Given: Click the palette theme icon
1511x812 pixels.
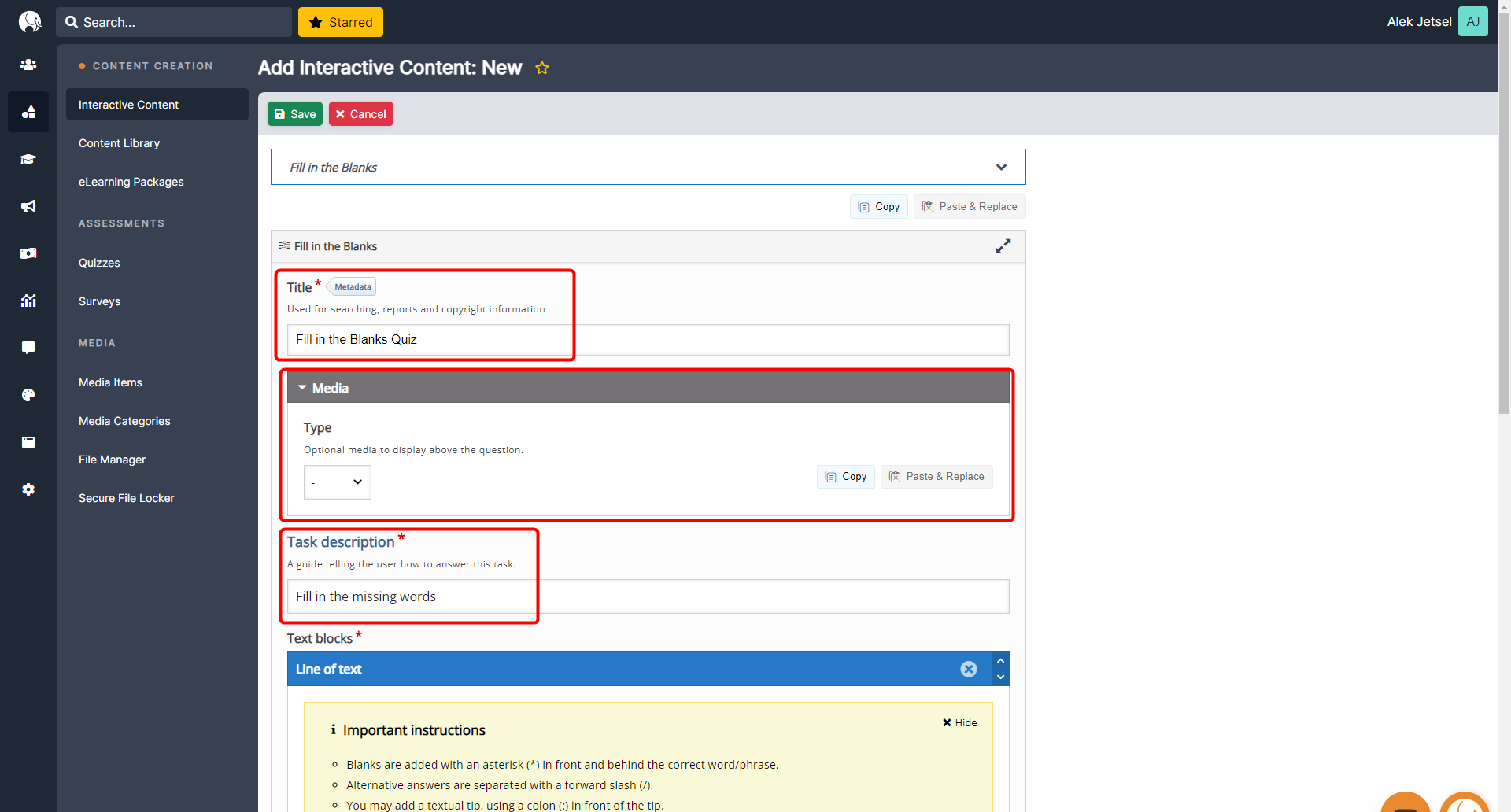Looking at the screenshot, I should [28, 395].
